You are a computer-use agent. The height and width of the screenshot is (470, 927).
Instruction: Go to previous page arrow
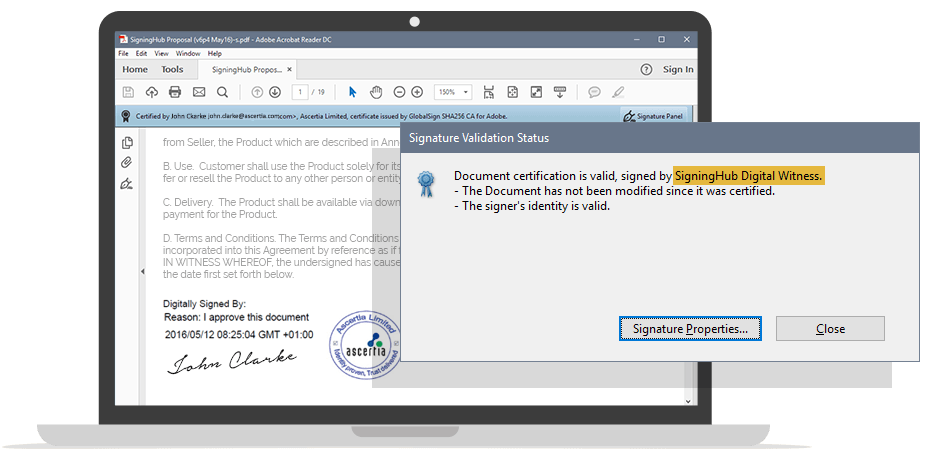click(257, 92)
